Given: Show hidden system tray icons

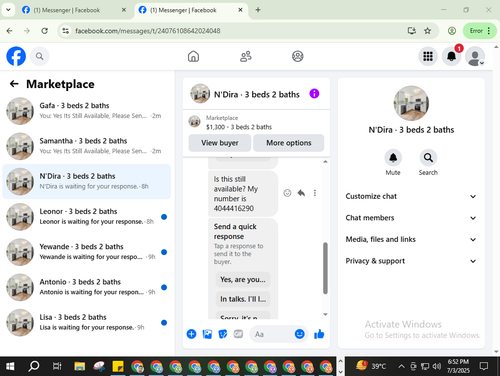Looking at the screenshot, I should pyautogui.click(x=401, y=367).
